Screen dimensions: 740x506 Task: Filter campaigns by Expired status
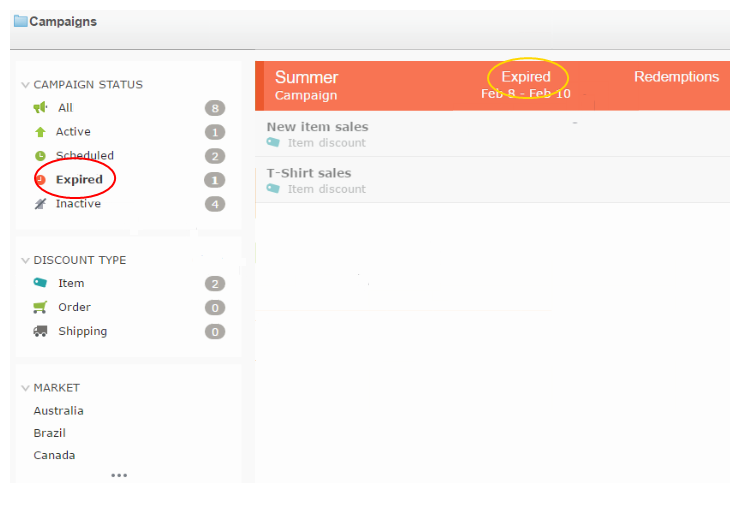point(79,180)
